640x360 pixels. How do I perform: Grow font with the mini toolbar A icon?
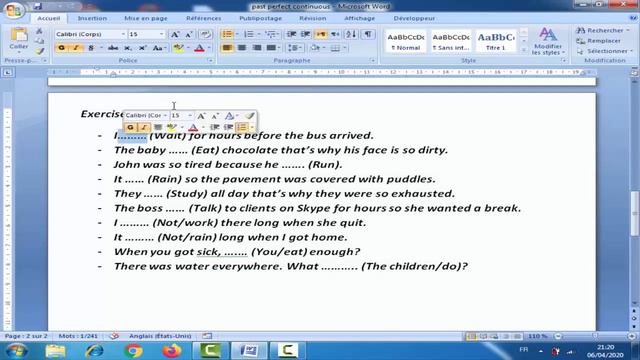pos(201,116)
